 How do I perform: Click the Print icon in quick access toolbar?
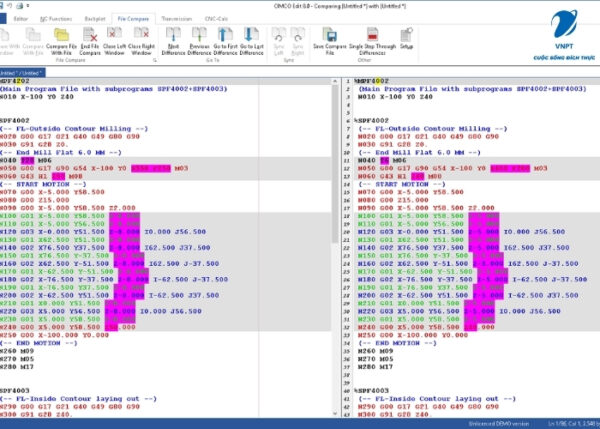[19, 6]
